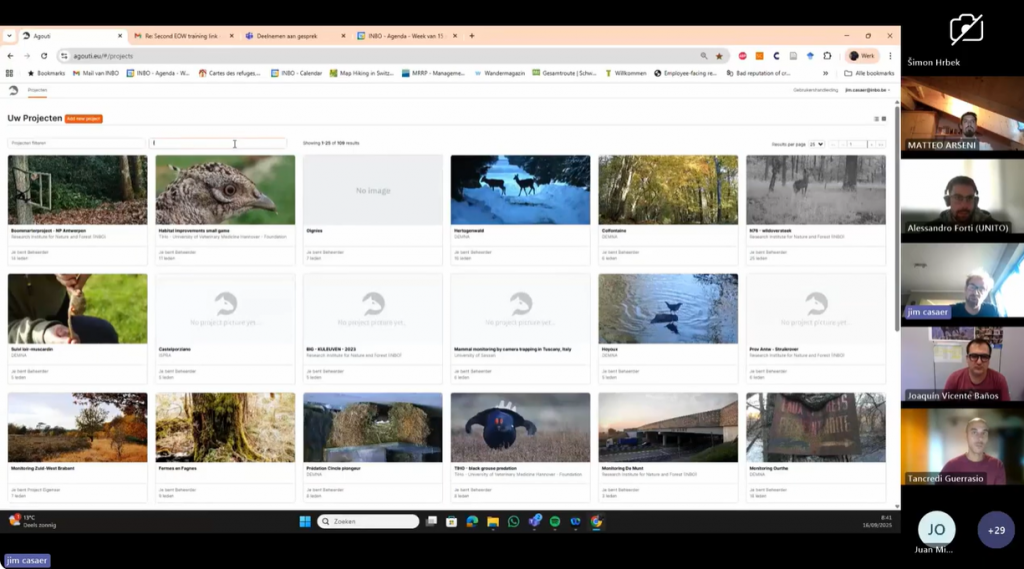Switch to the Deelnemen aan gesprek tab
1024x569 pixels.
[287, 35]
